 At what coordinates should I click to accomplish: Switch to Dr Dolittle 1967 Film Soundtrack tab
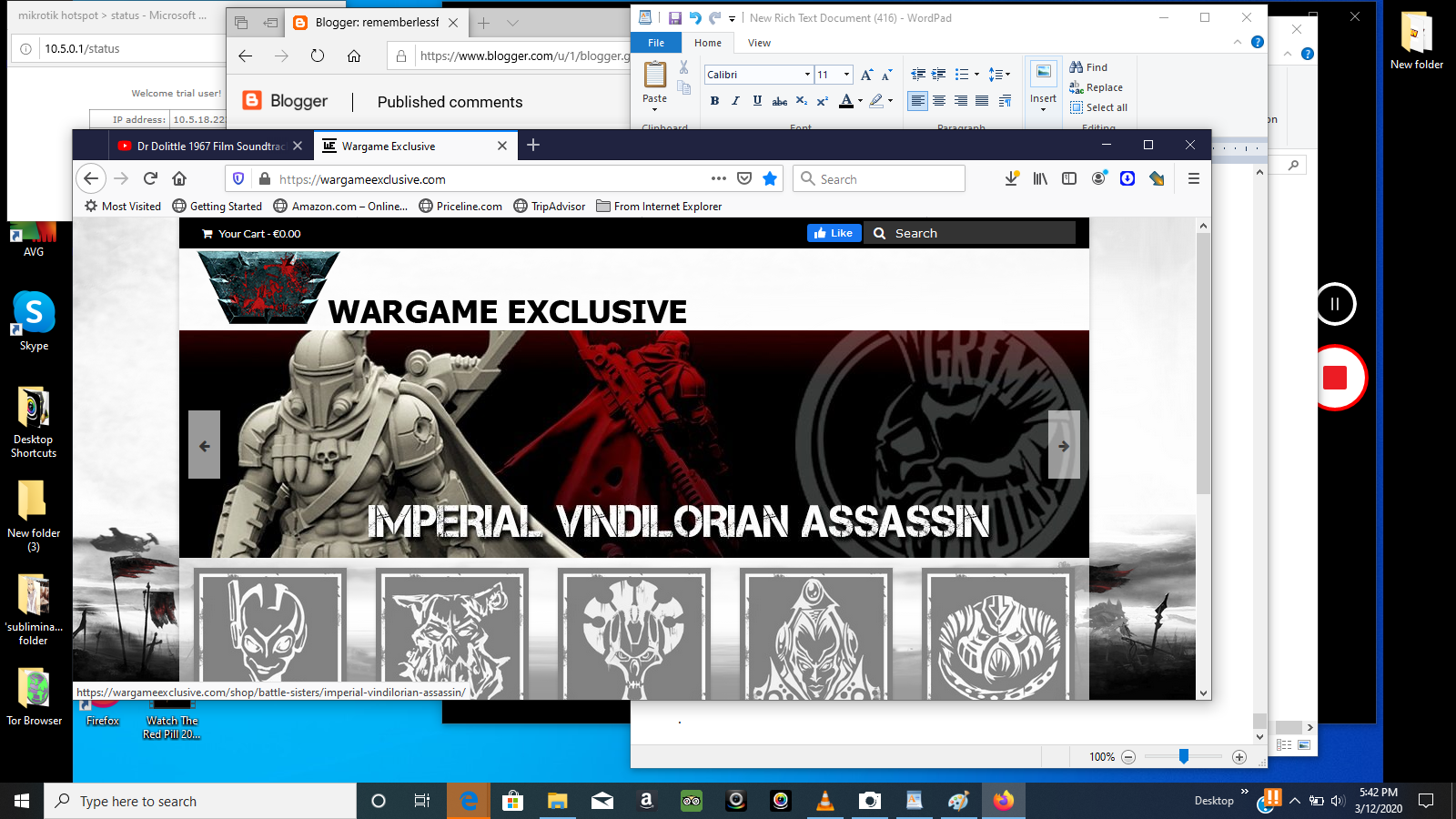[210, 146]
